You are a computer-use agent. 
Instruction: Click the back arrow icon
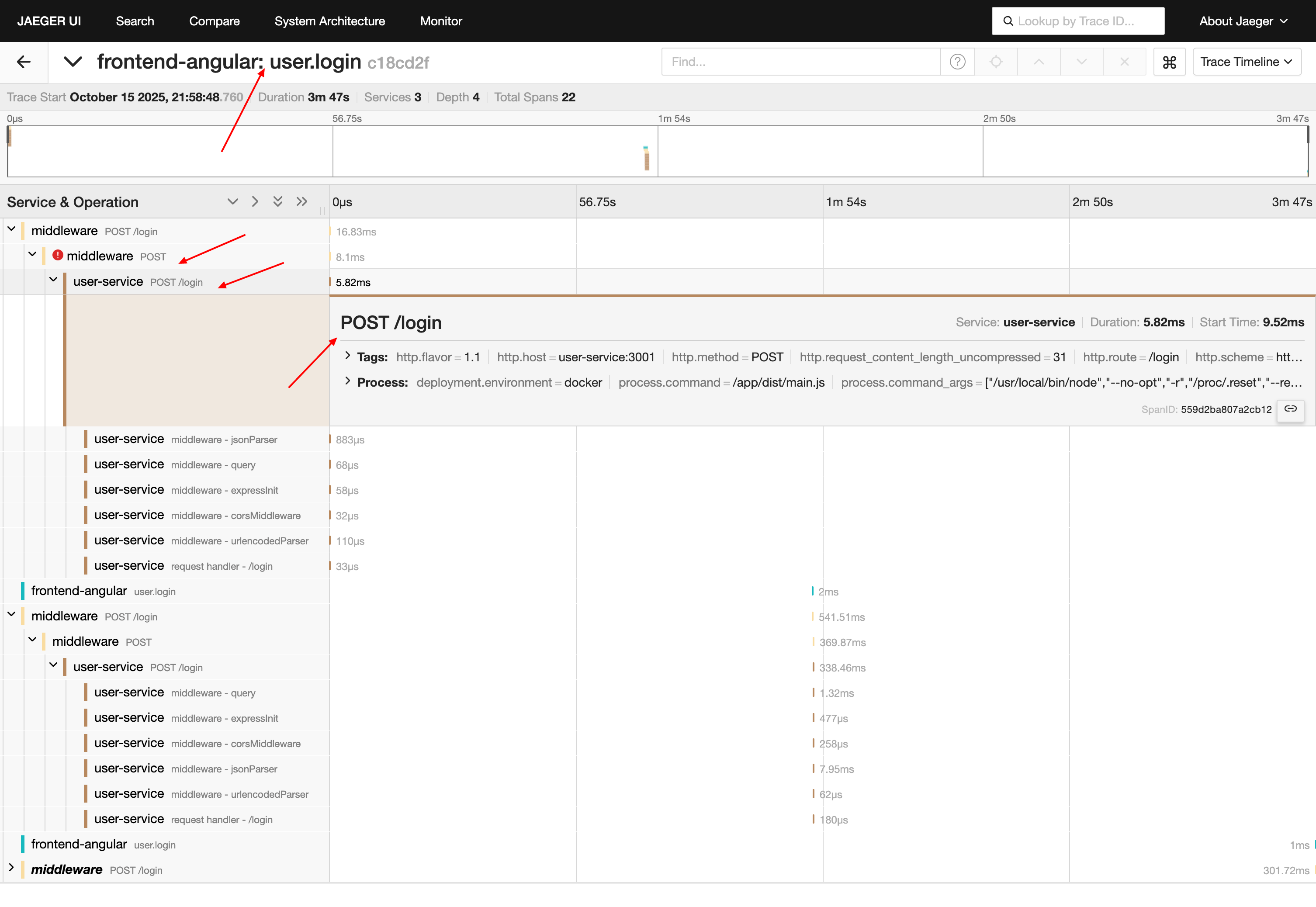24,61
